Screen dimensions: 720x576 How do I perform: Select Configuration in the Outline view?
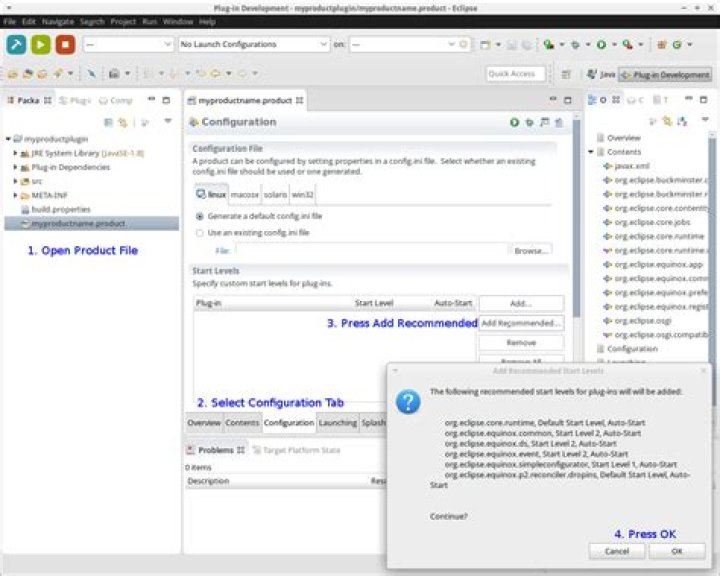pyautogui.click(x=627, y=349)
